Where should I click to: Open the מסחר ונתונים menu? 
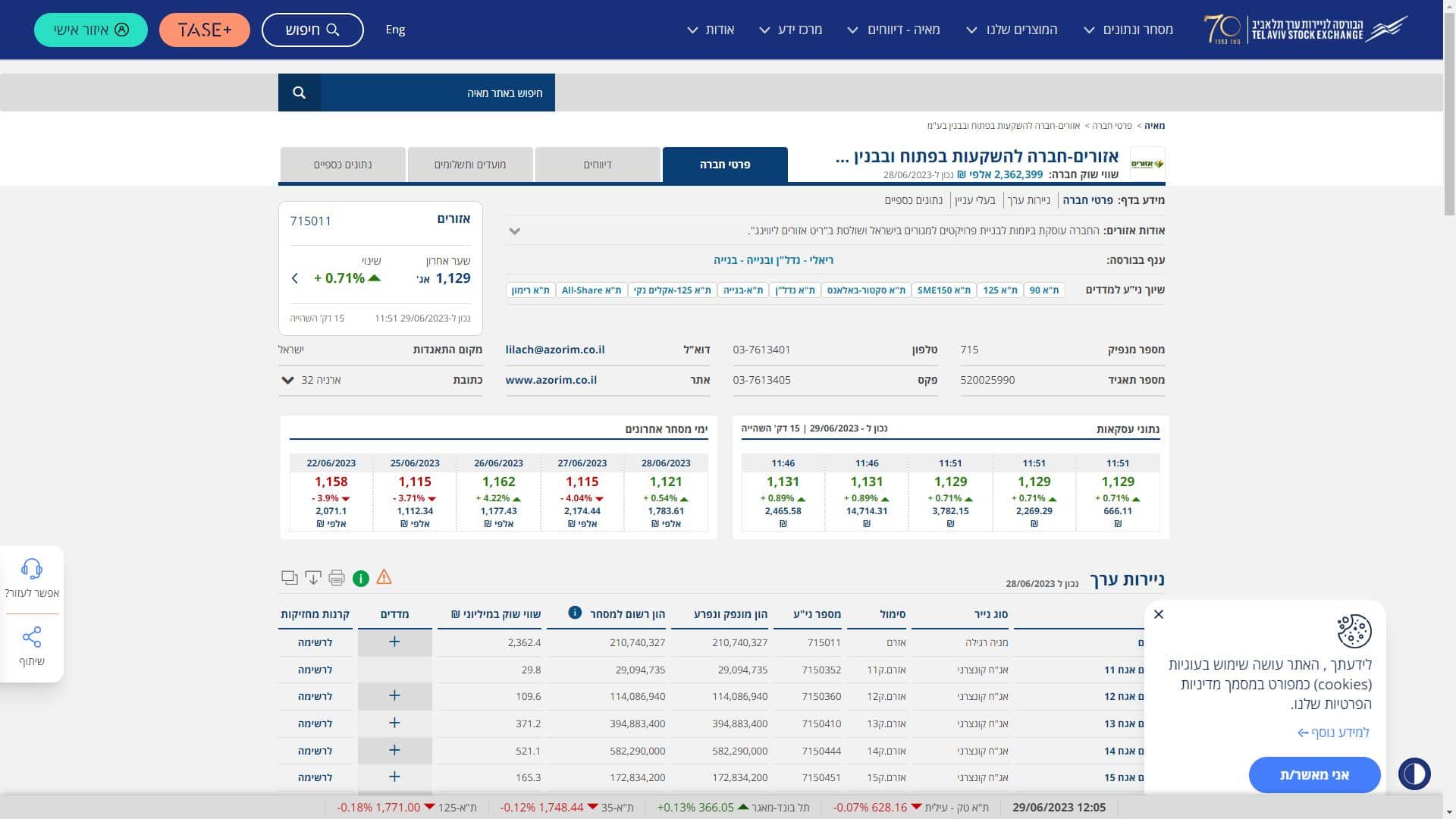pyautogui.click(x=1128, y=30)
